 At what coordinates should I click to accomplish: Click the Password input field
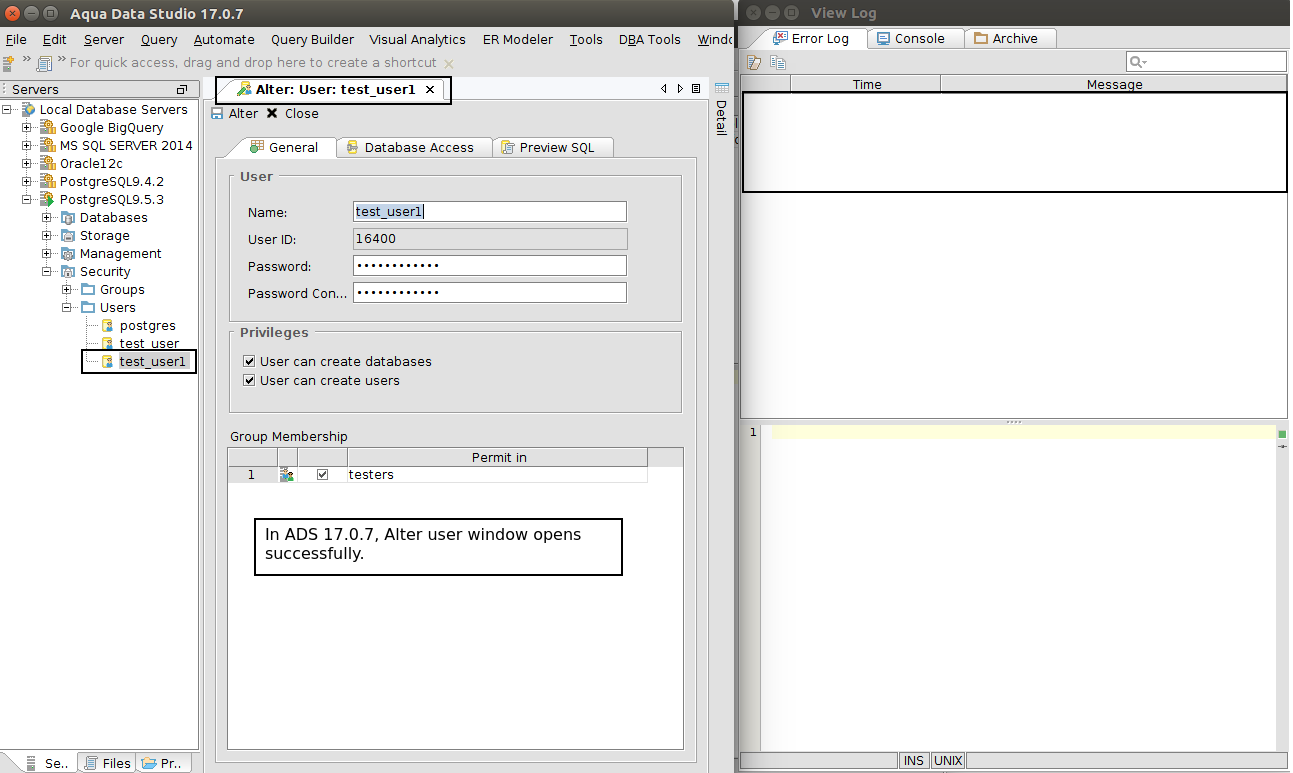coord(490,266)
